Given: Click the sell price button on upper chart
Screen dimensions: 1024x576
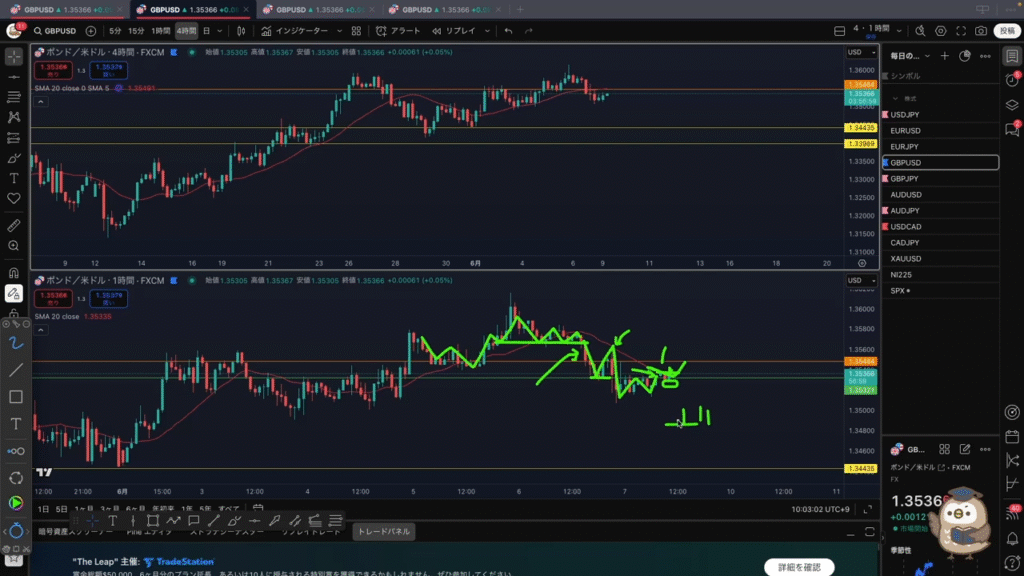Looking at the screenshot, I should point(53,69).
